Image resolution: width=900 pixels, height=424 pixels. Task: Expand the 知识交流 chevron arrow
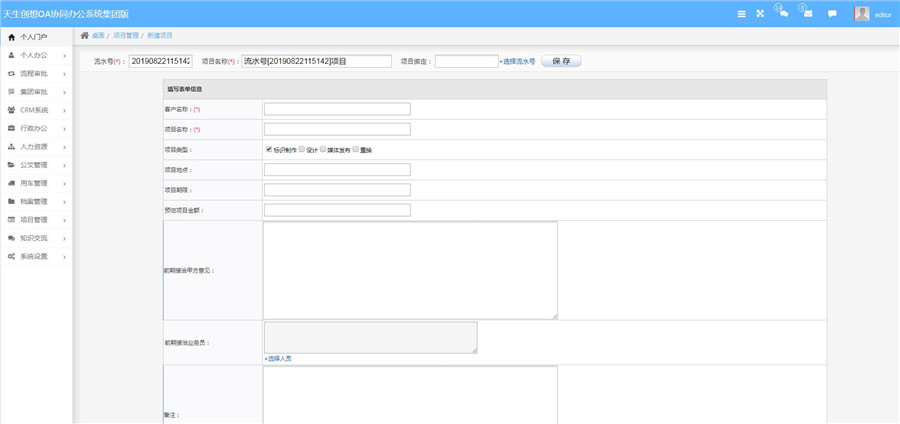pyautogui.click(x=64, y=238)
